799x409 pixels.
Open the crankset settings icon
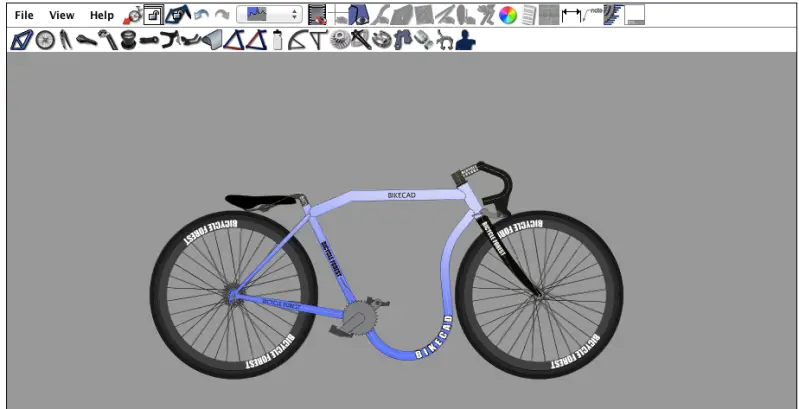click(x=361, y=40)
